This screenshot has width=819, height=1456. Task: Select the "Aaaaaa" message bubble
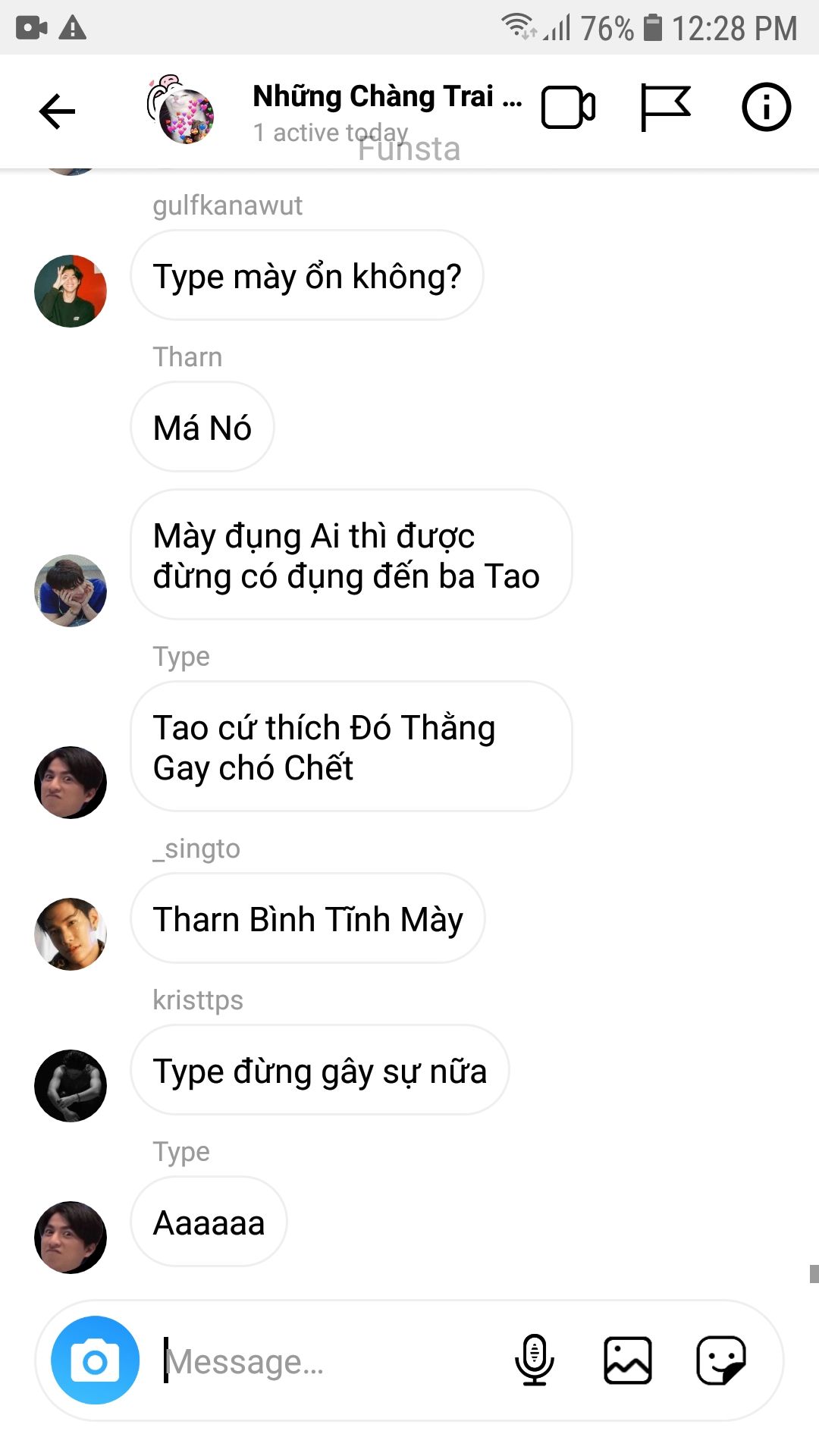coord(209,1222)
